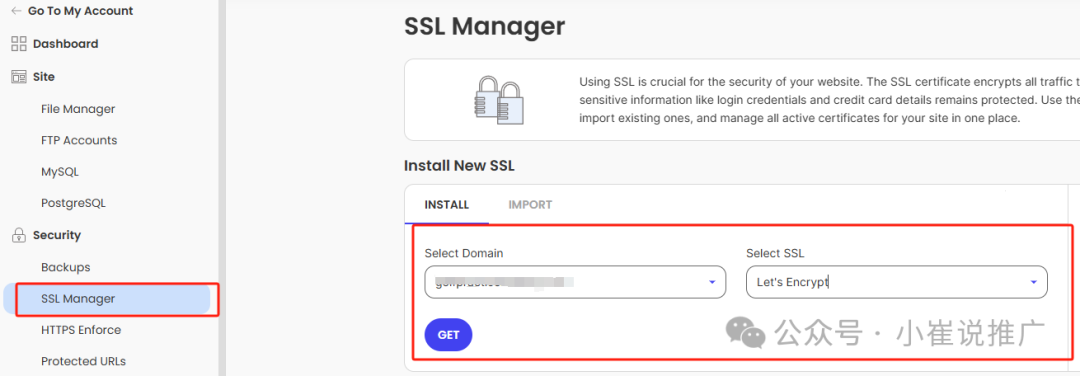The height and width of the screenshot is (376, 1080).
Task: Click the double padlock illustration
Action: click(x=499, y=100)
